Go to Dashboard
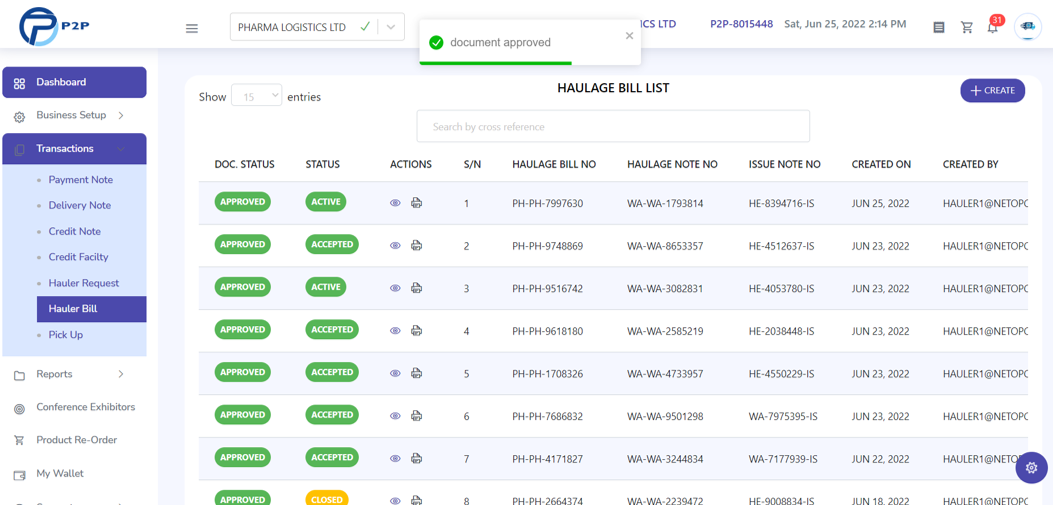 (75, 83)
